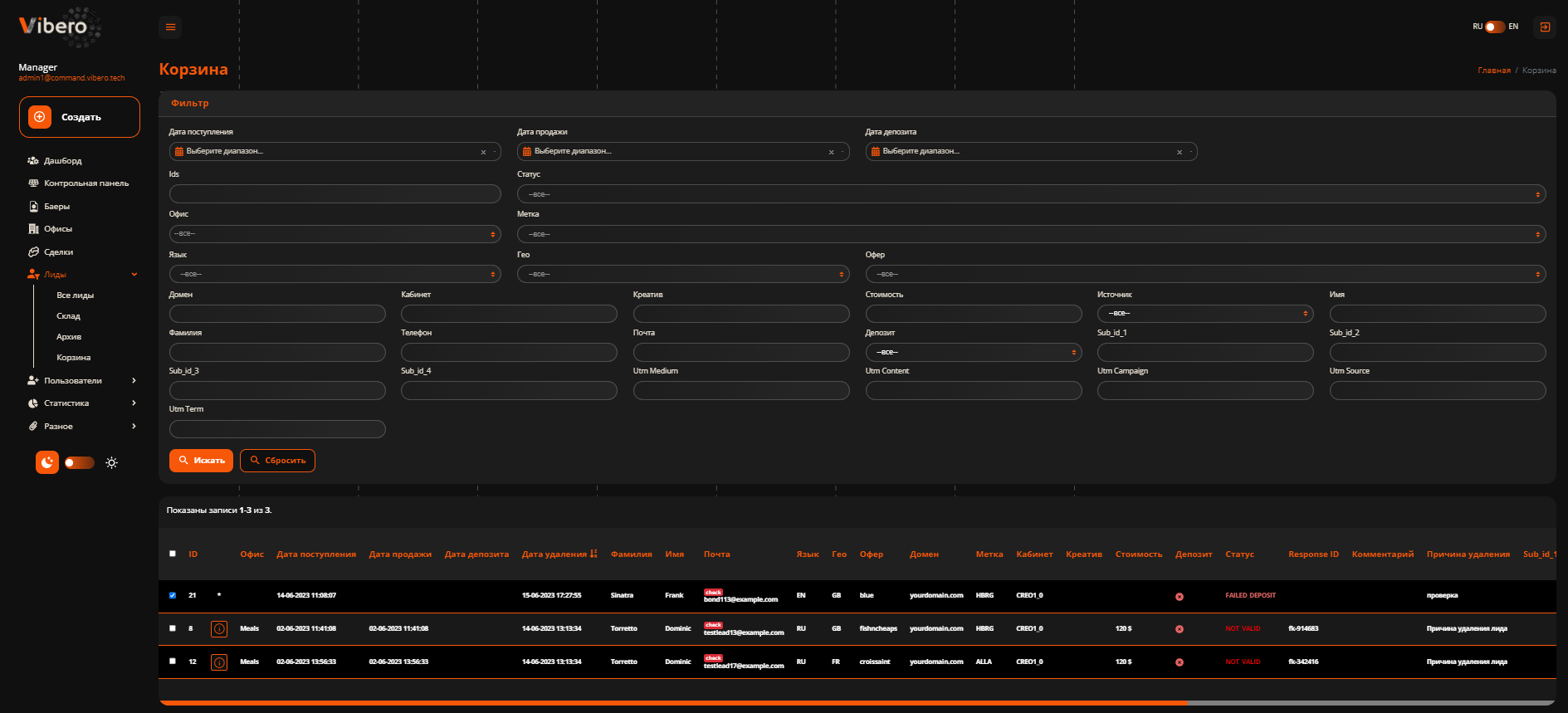This screenshot has height=713, width=1568.
Task: Click the plus icon in Создать button
Action: (x=40, y=117)
